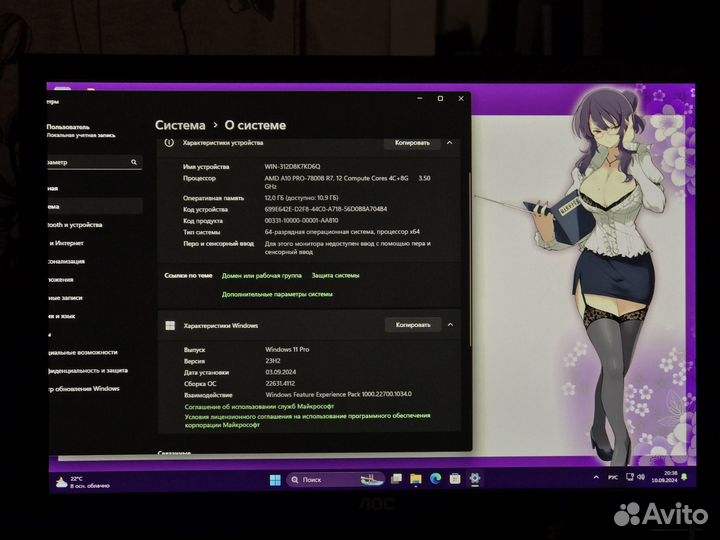Image resolution: width=720 pixels, height=540 pixels.
Task: Click the OS build value 22631.4112
Action: (x=280, y=383)
